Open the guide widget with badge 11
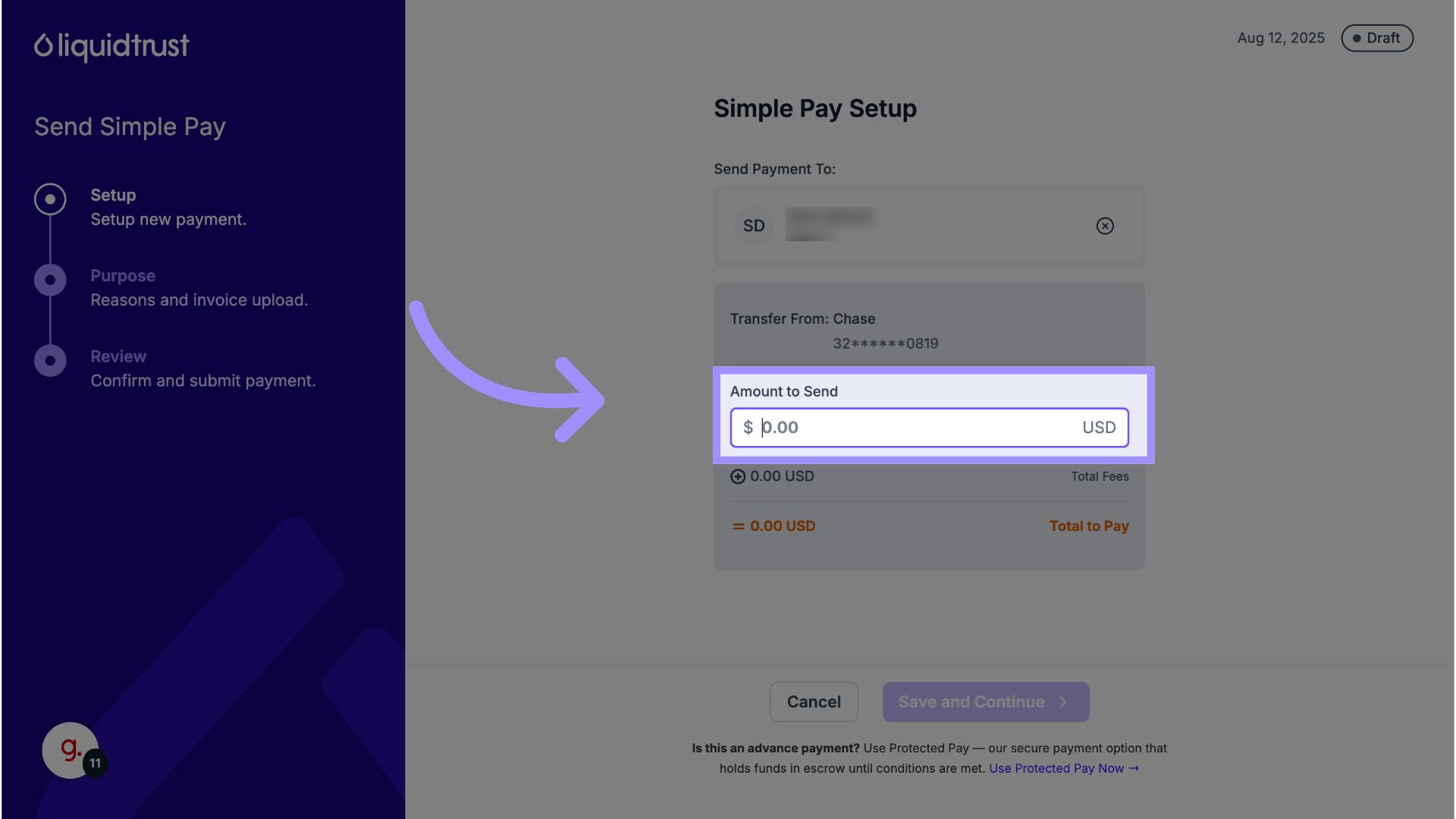 pyautogui.click(x=71, y=750)
